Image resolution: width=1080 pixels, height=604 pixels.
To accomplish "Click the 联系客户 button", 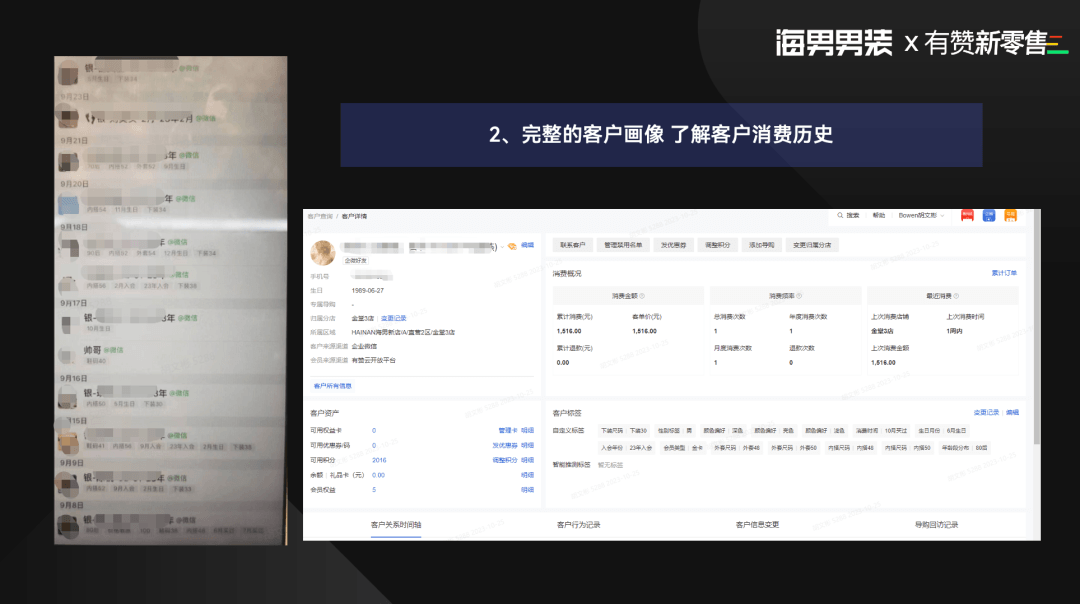I will pos(572,245).
